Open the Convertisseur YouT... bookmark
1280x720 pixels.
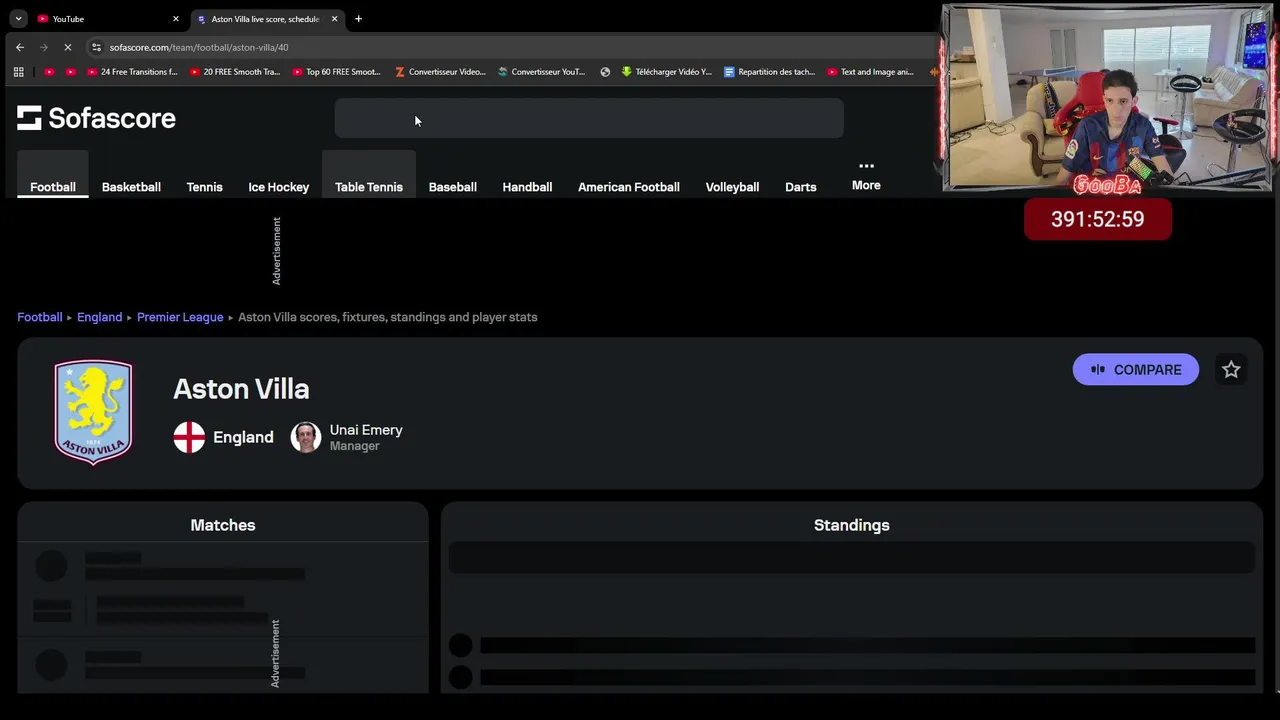pos(542,72)
